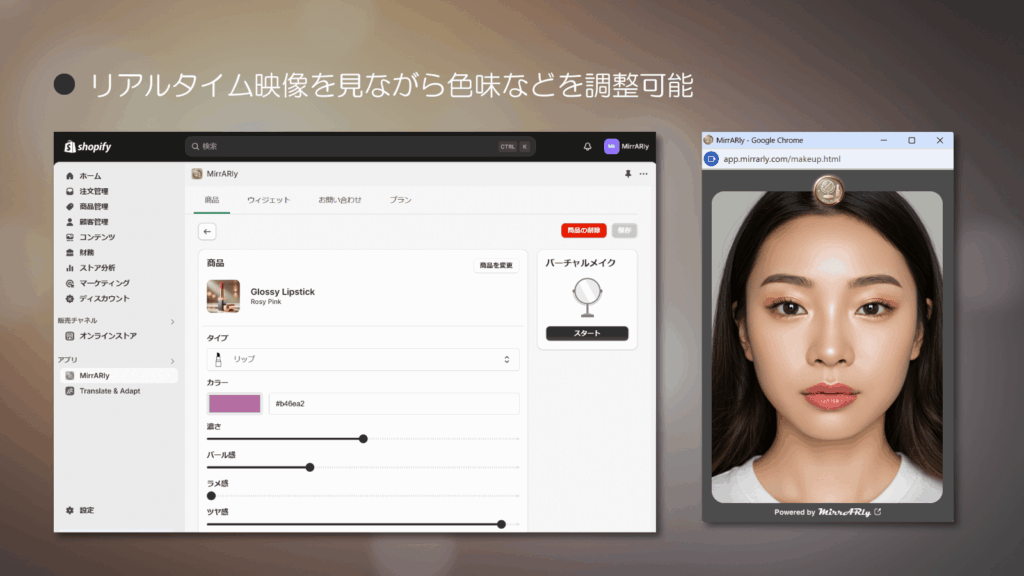The width and height of the screenshot is (1024, 576).
Task: Click the Glitter (ラメ感) slider handle
Action: pyautogui.click(x=211, y=496)
